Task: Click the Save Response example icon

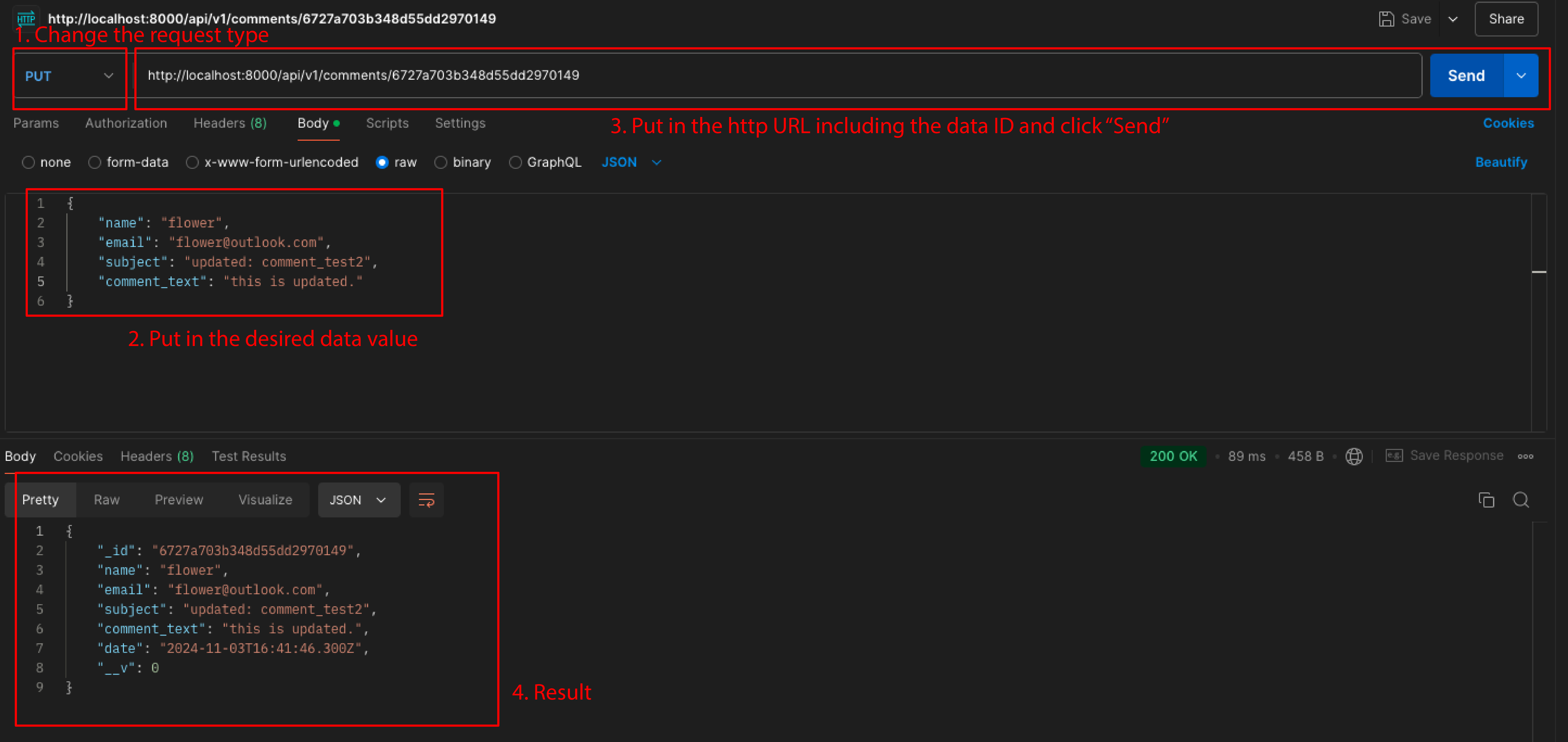Action: click(1394, 456)
